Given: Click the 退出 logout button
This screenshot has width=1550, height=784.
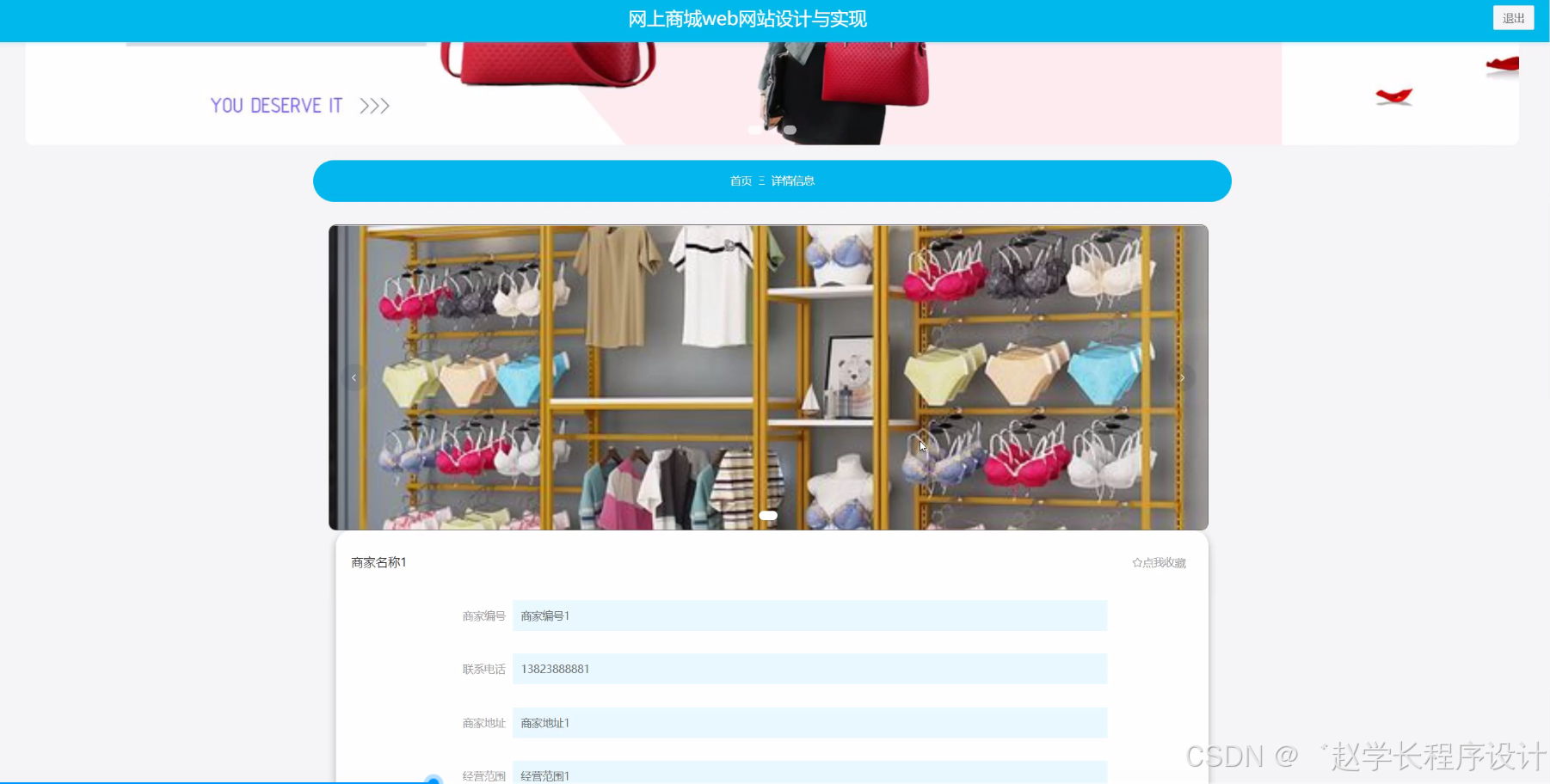Looking at the screenshot, I should [1513, 17].
